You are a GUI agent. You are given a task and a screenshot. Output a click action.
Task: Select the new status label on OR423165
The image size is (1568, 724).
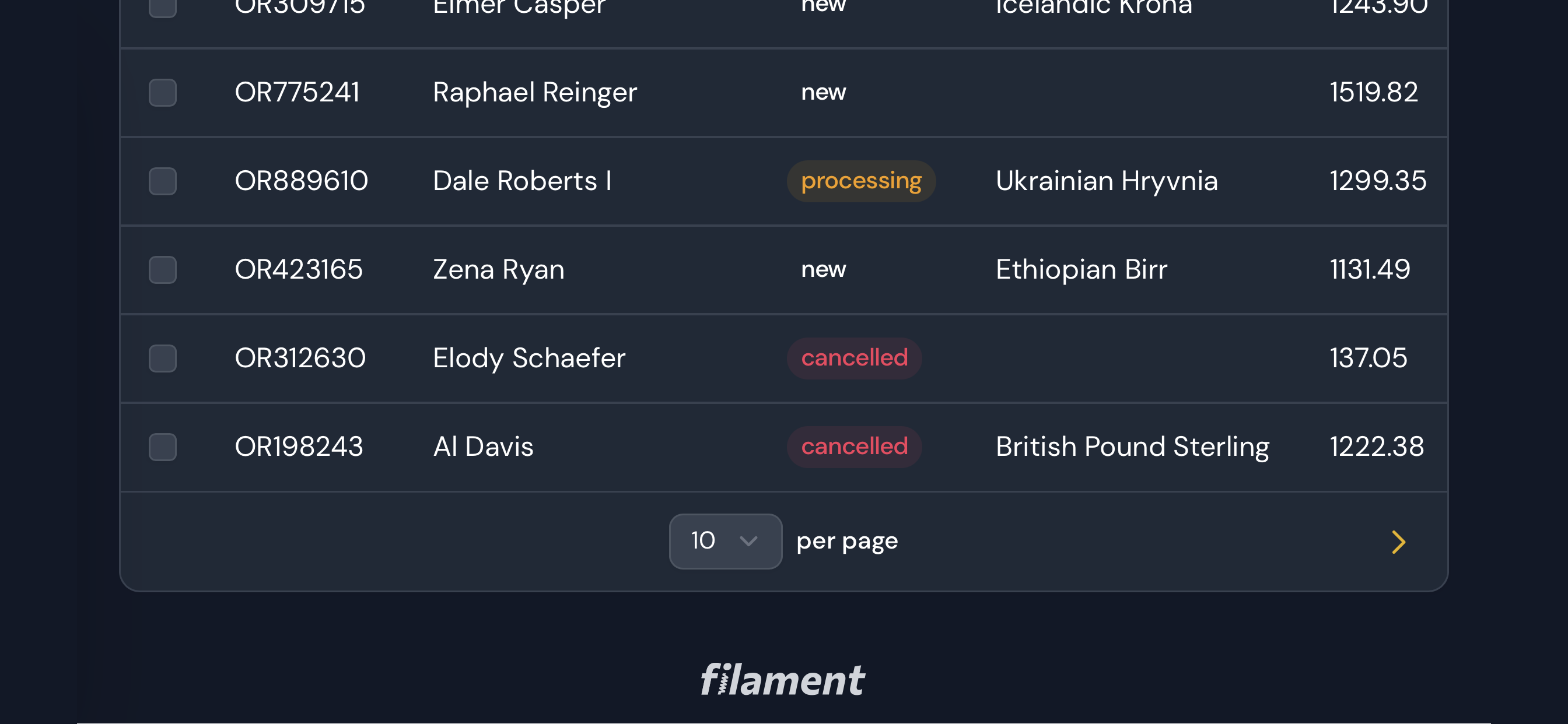[x=823, y=270]
